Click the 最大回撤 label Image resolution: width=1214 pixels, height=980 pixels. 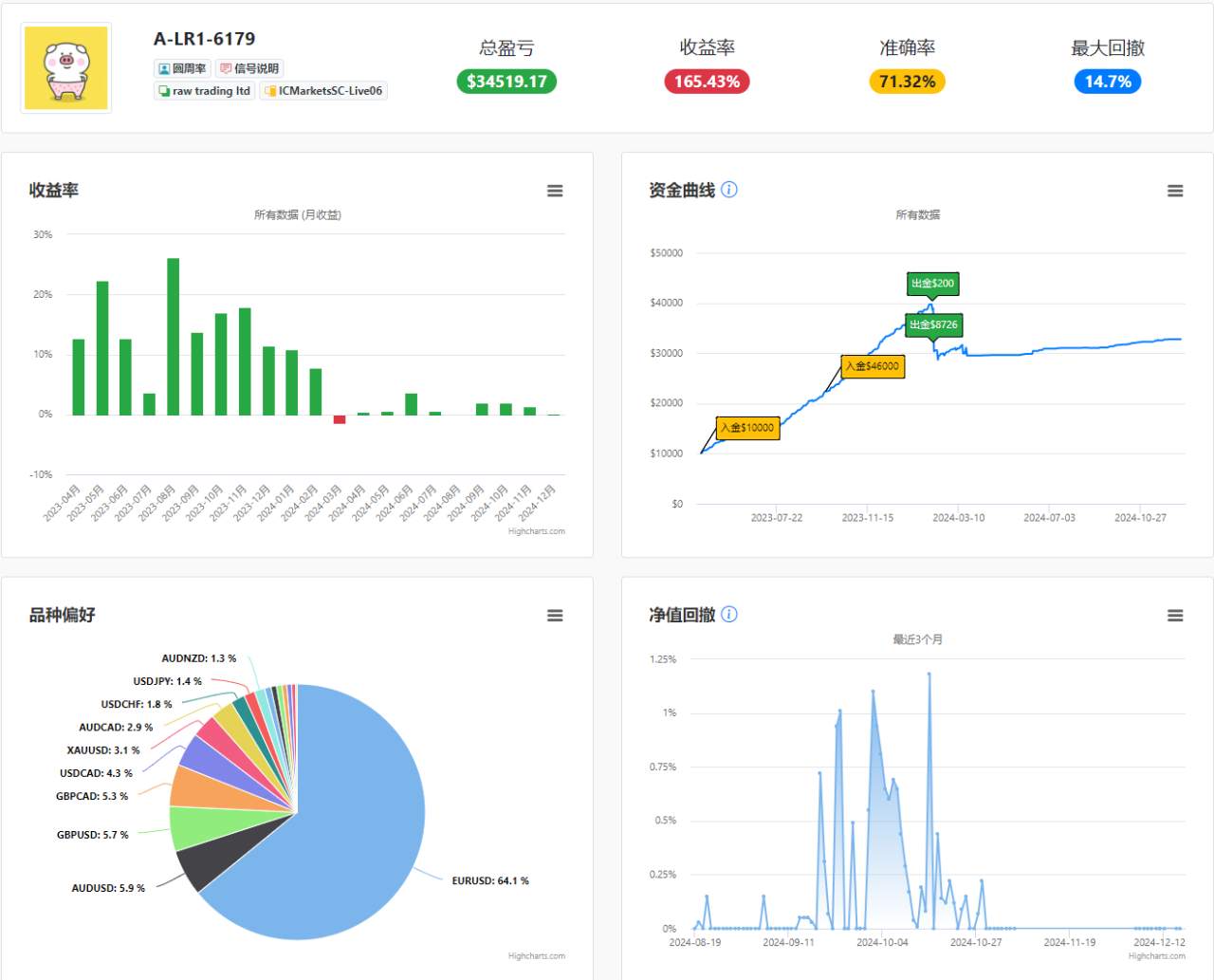click(1108, 48)
